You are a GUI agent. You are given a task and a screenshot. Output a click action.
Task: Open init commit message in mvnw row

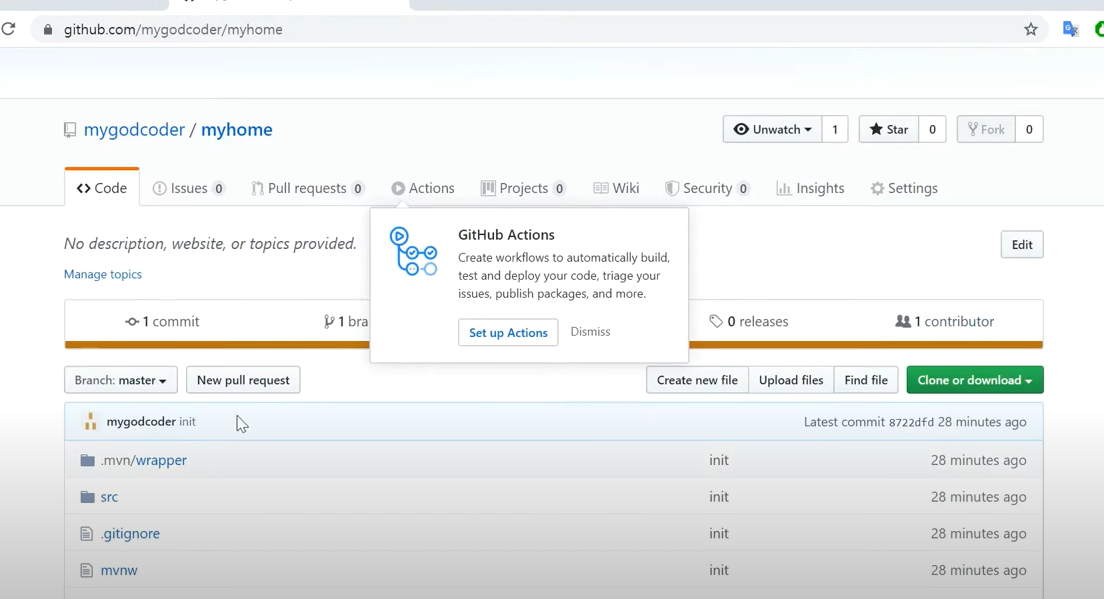click(719, 570)
